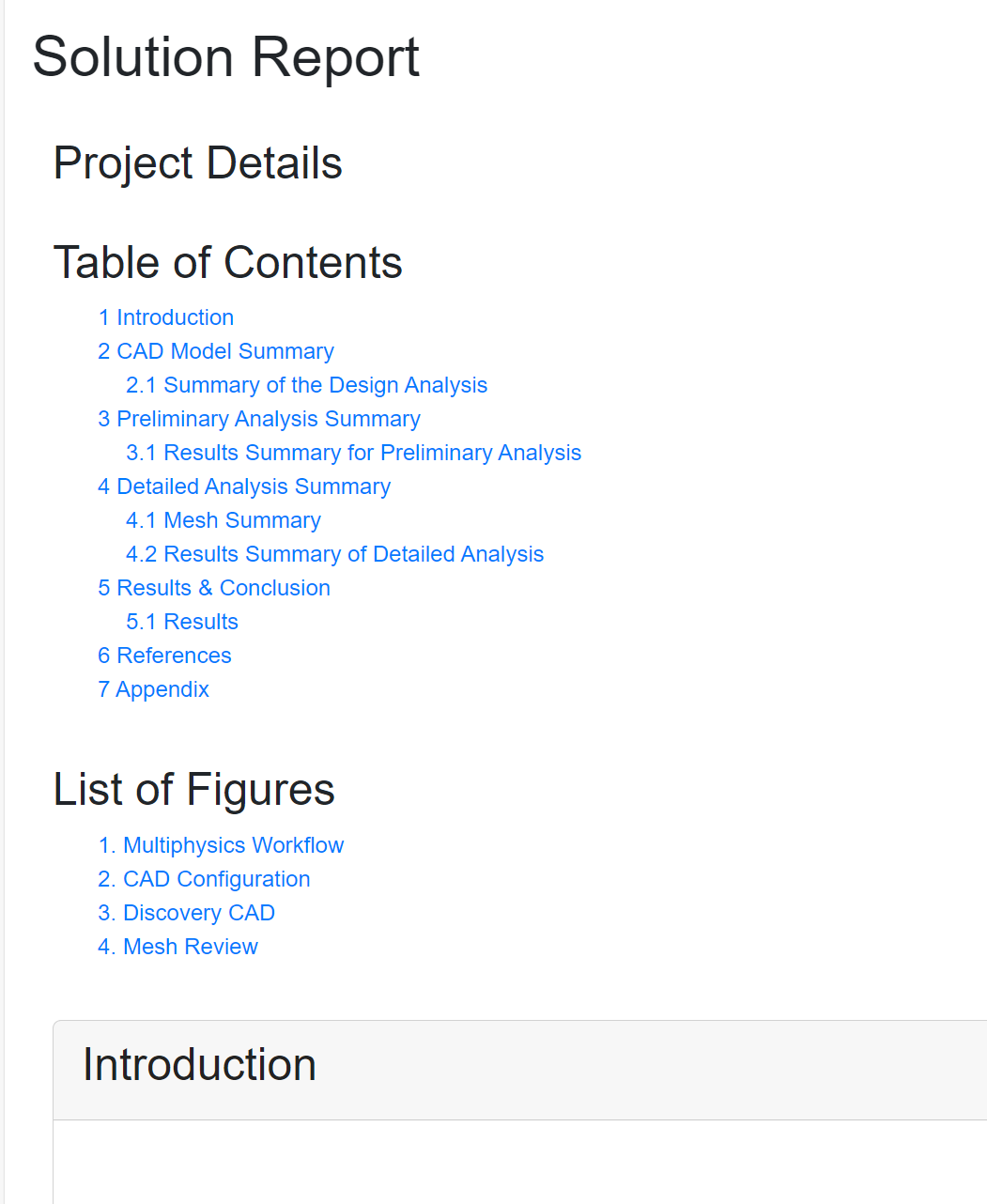Open figure 1 Multiphysics Workflow
Screen dimensions: 987x1204
coord(222,845)
